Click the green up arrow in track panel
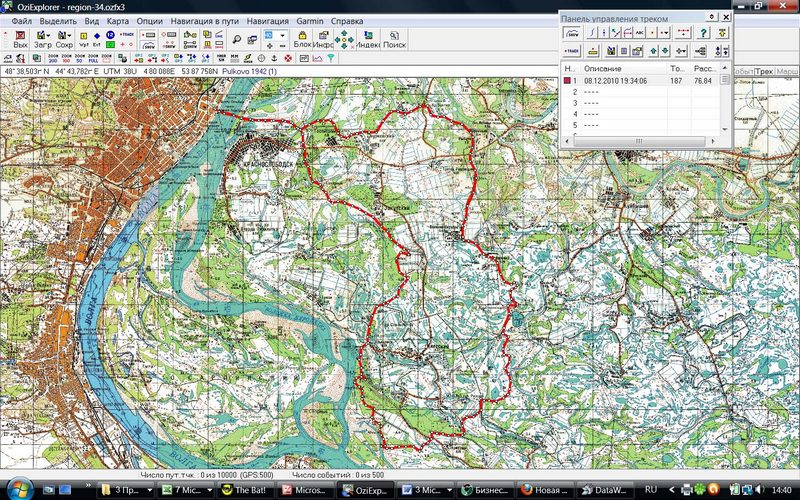Image resolution: width=800 pixels, height=500 pixels. click(x=654, y=51)
